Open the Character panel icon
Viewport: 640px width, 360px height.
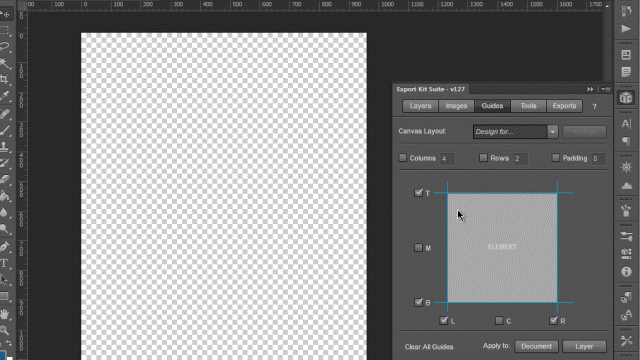626,124
